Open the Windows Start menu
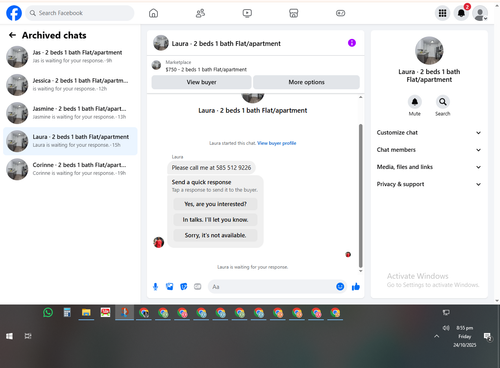The image size is (500, 368). tap(9, 336)
